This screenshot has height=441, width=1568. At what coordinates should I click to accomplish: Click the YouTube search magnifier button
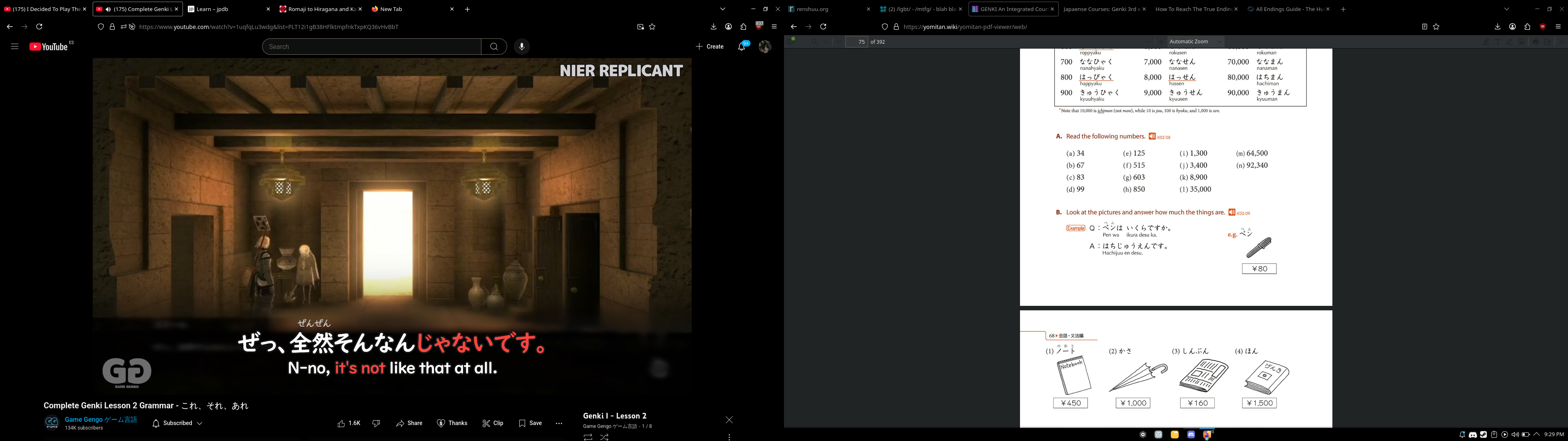(x=494, y=47)
